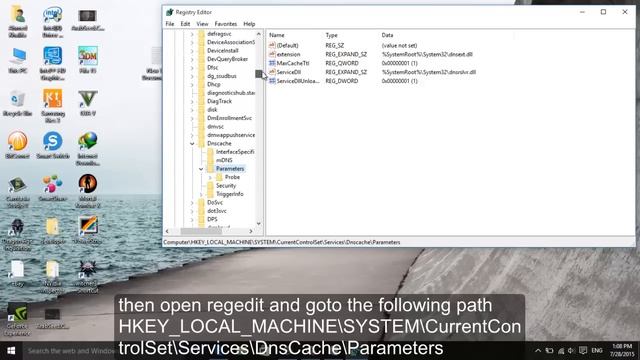Expand the TriggerInfo subkey
640x360 pixels.
(x=201, y=194)
